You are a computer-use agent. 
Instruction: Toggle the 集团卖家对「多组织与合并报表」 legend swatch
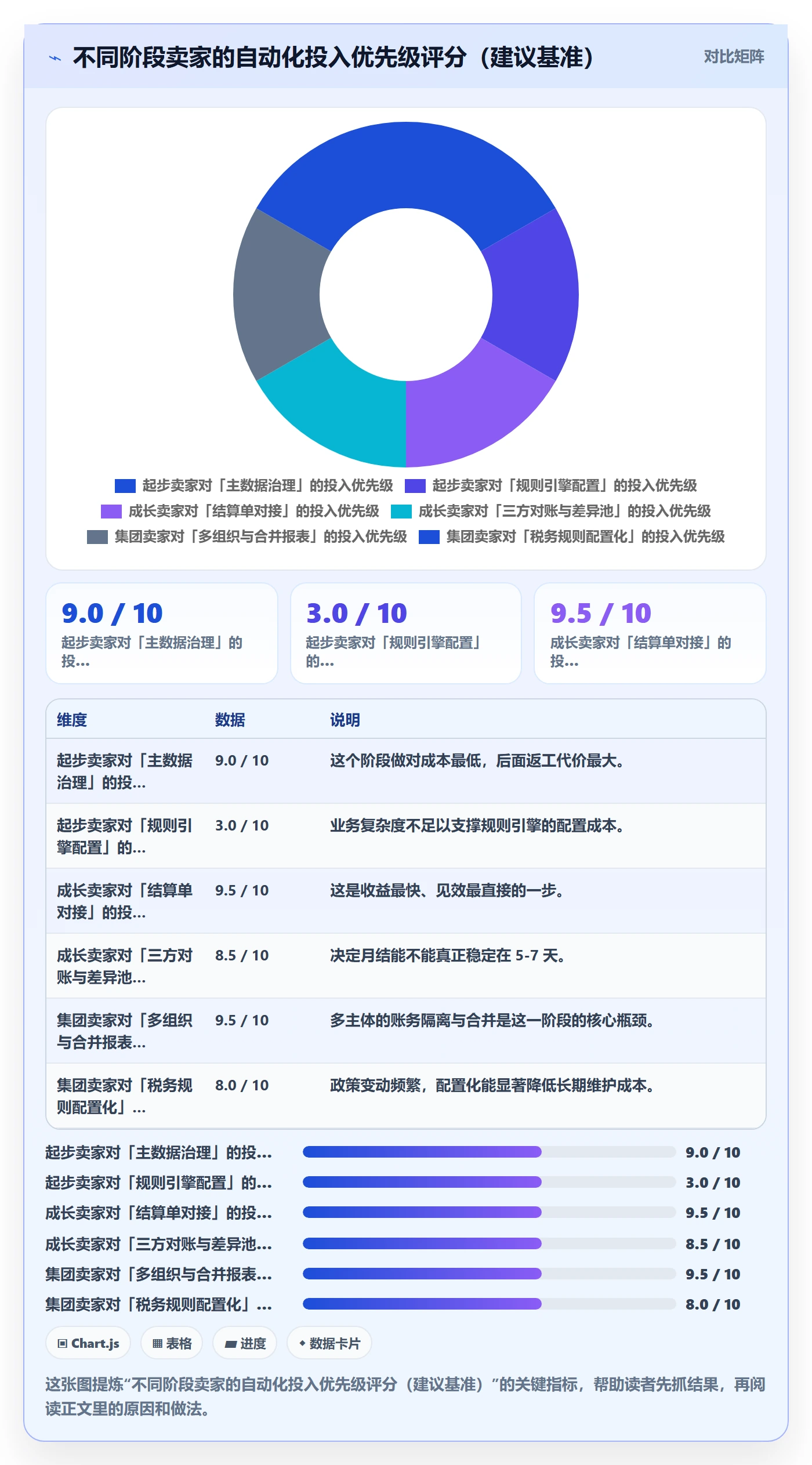(x=97, y=536)
